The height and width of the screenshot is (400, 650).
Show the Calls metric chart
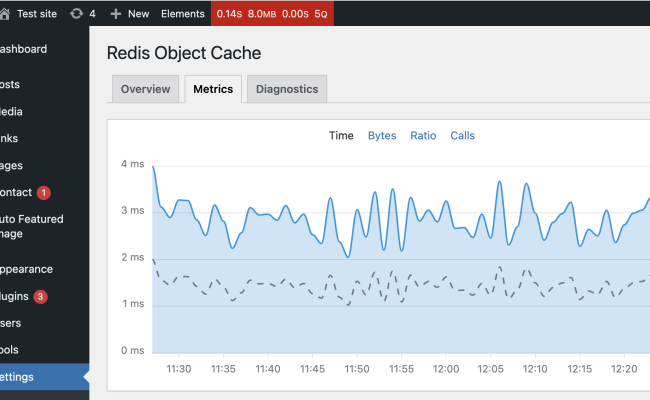[x=463, y=136]
